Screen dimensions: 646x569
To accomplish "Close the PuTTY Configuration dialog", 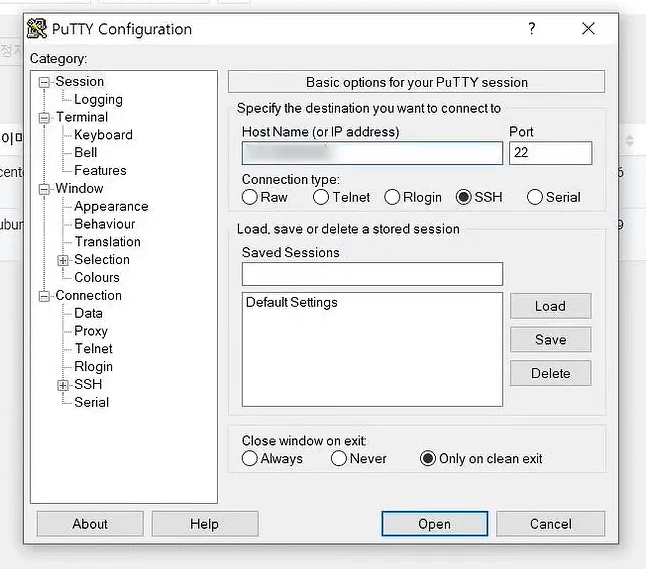I will pyautogui.click(x=588, y=28).
